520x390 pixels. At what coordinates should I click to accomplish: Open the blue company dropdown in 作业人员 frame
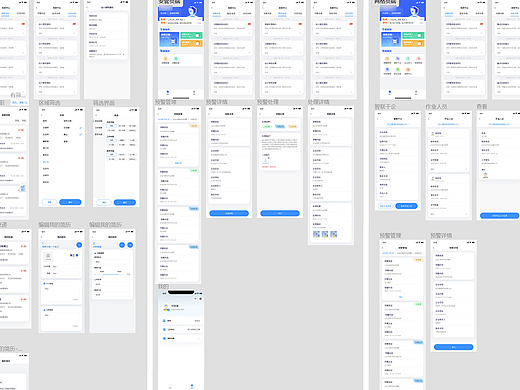(449, 124)
